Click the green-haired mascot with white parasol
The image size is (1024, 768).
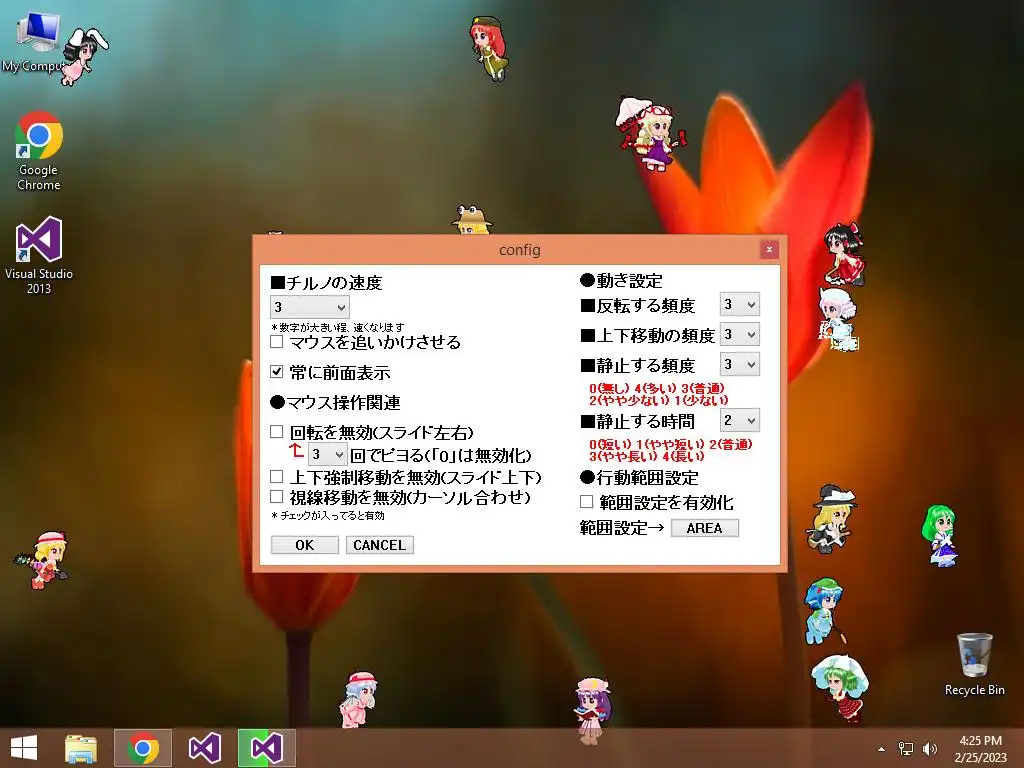(841, 688)
